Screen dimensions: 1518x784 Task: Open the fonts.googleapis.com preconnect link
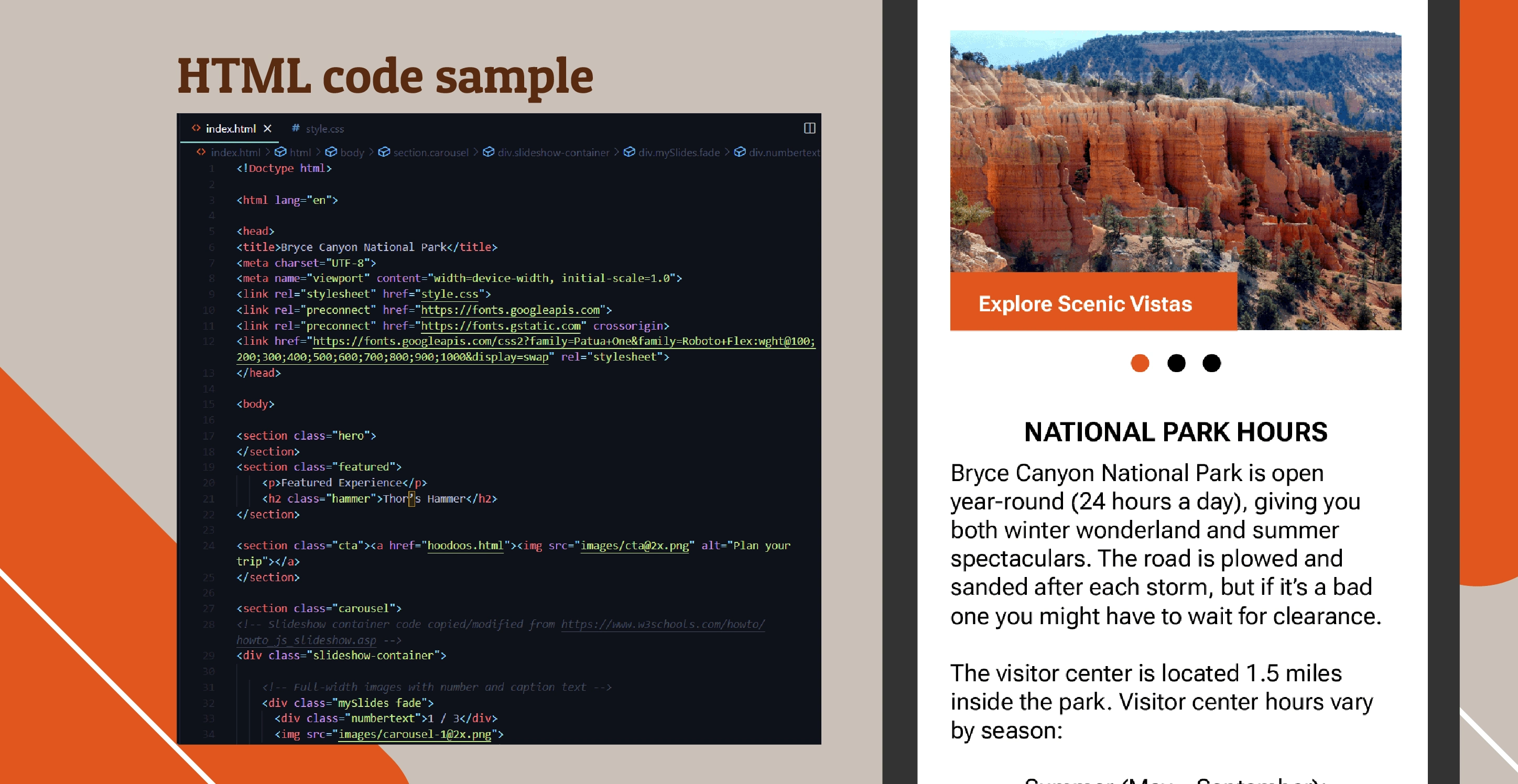pos(511,310)
